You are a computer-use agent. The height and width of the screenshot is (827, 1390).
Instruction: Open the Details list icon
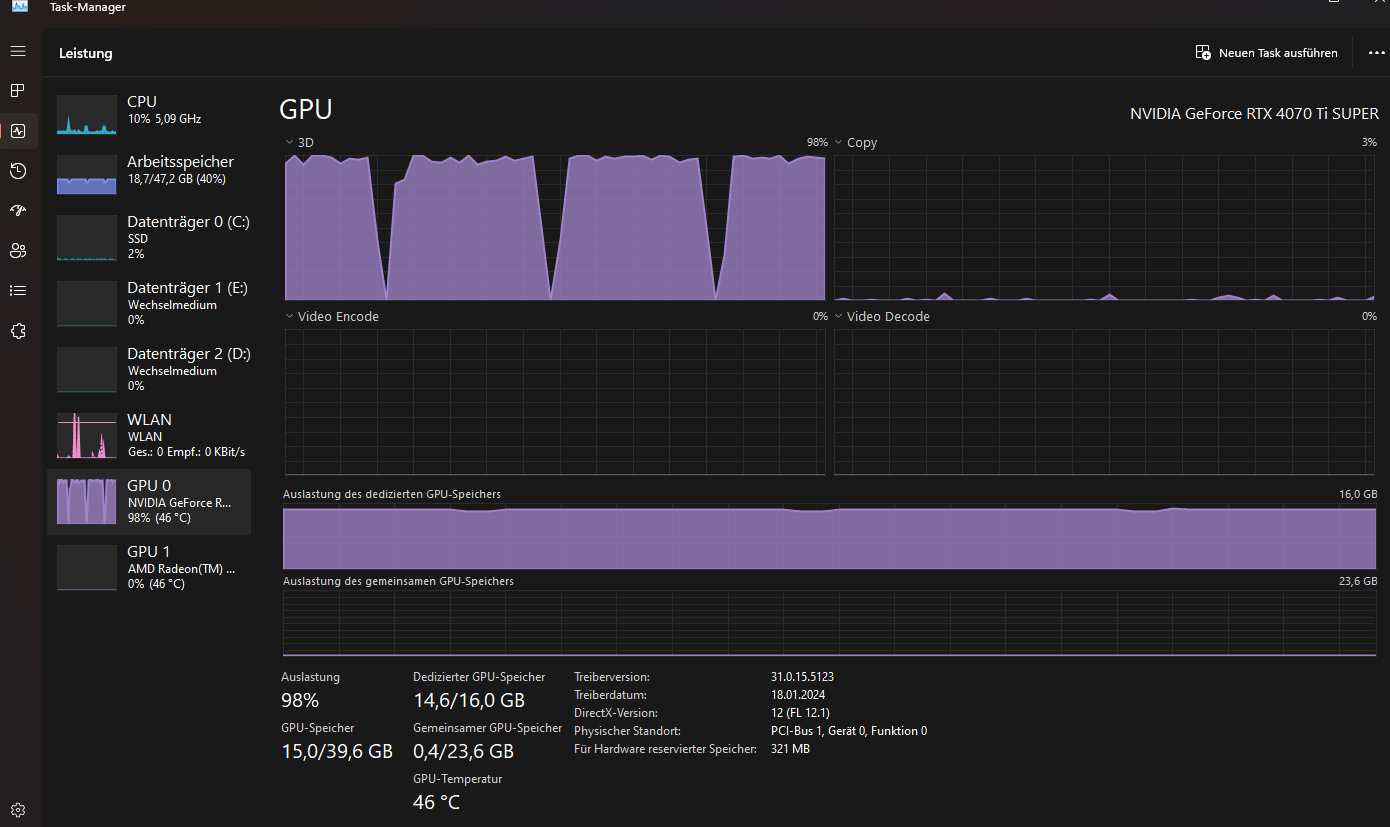tap(18, 290)
